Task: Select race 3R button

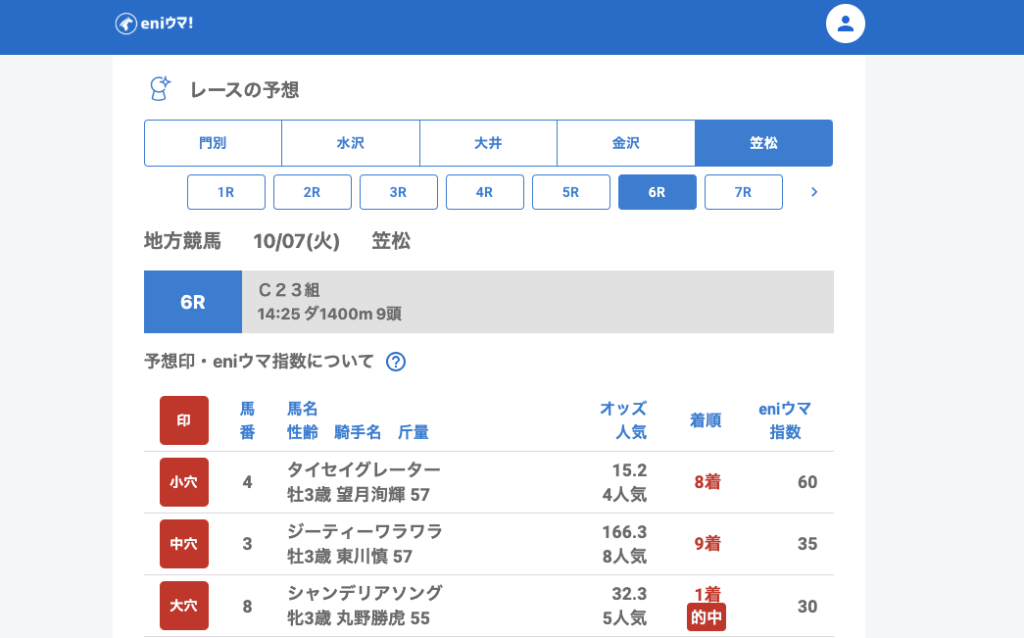Action: tap(398, 192)
